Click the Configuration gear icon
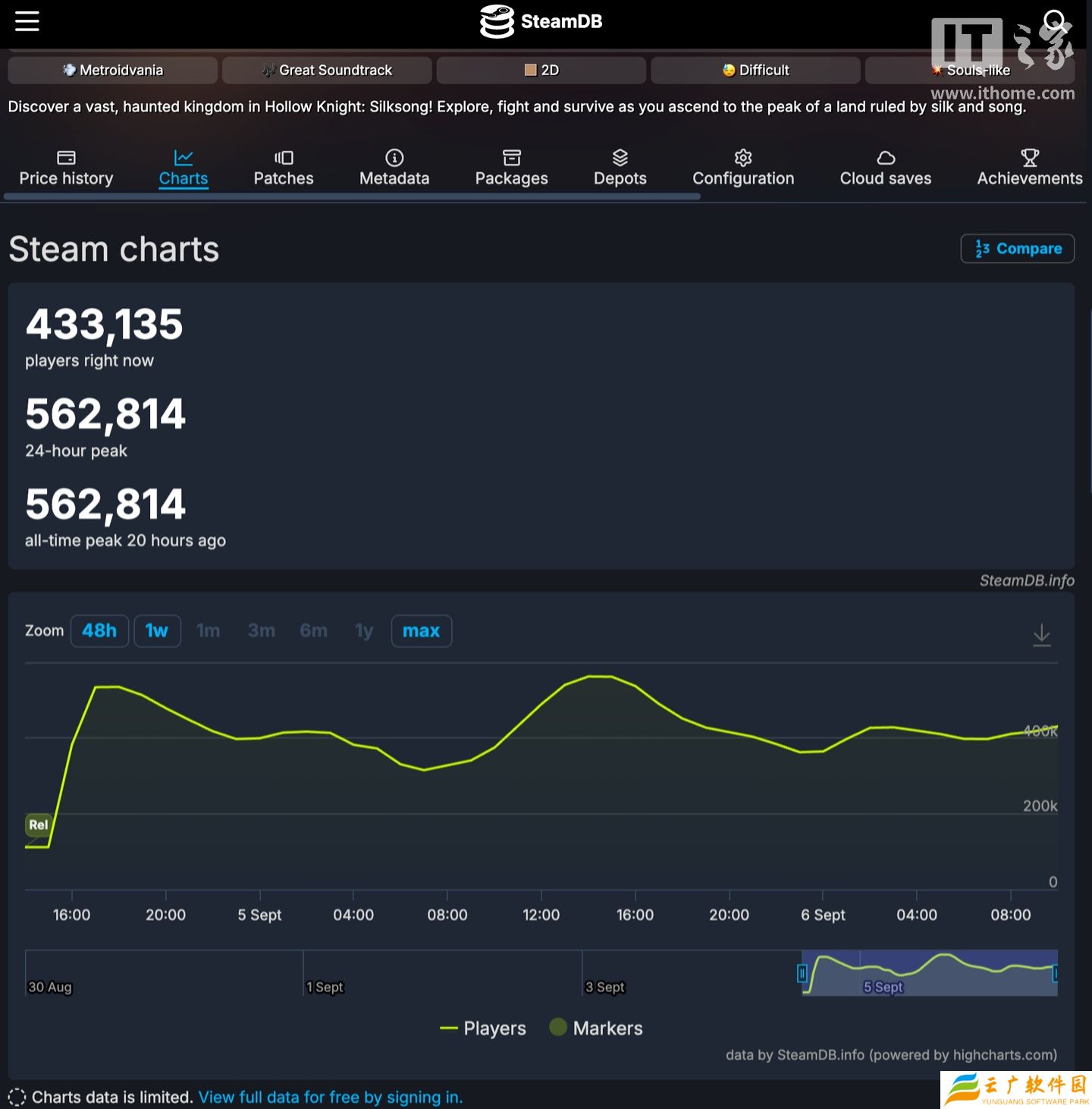Image resolution: width=1092 pixels, height=1109 pixels. [743, 158]
